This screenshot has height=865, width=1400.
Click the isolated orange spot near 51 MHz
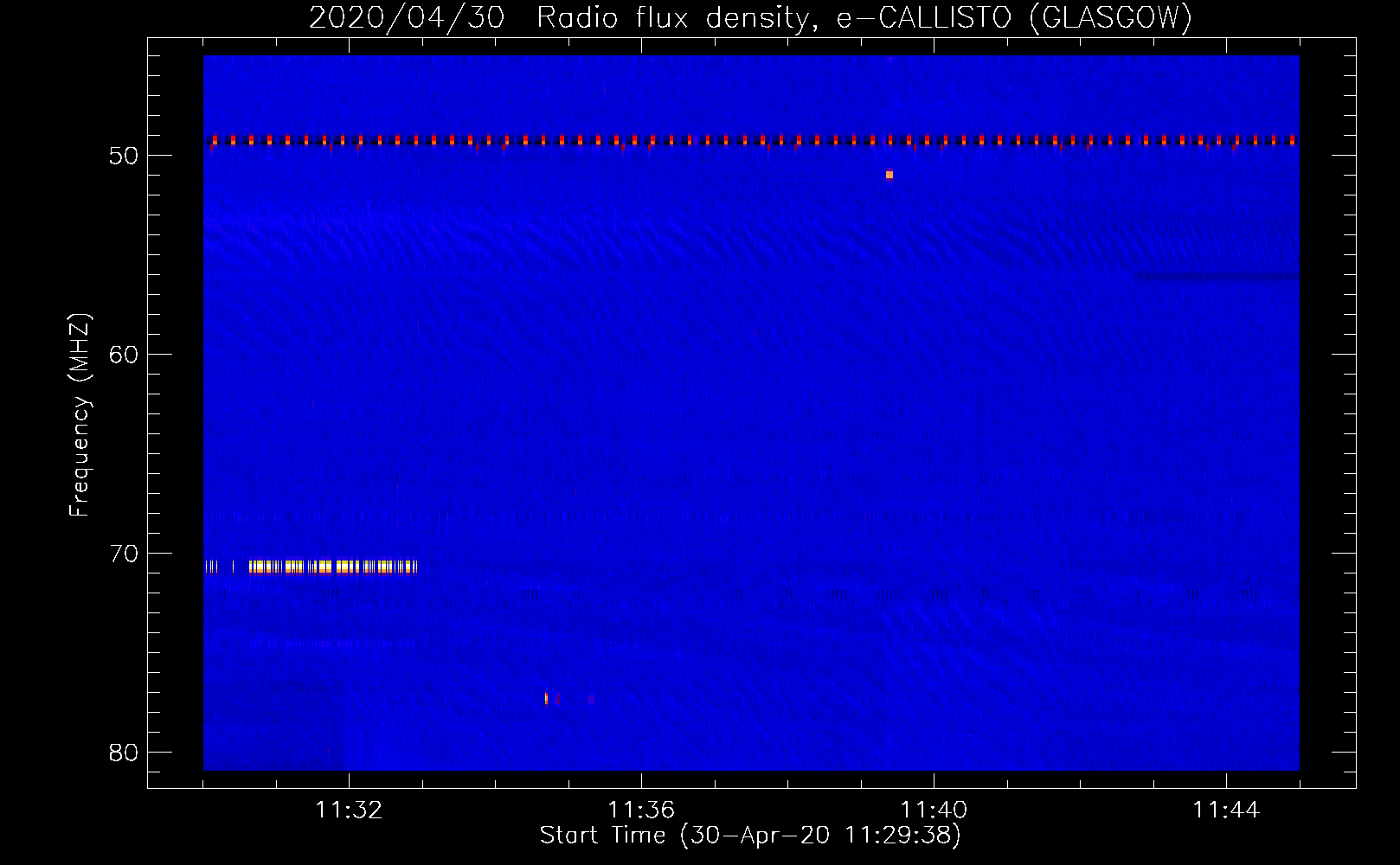889,175
